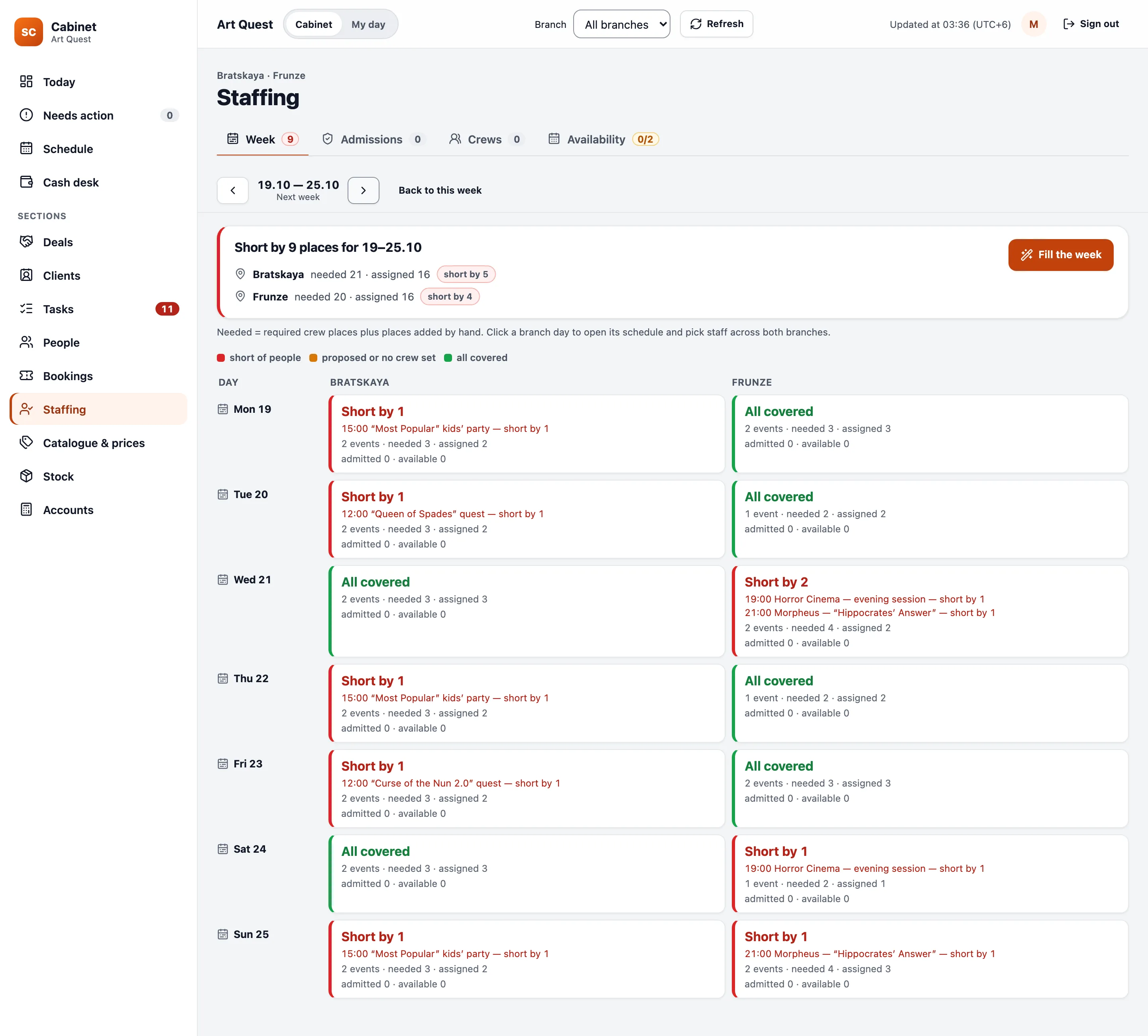Open Wed 21 Frunze Short by 2 card
Screen dimensions: 1148x1036
[x=929, y=611]
